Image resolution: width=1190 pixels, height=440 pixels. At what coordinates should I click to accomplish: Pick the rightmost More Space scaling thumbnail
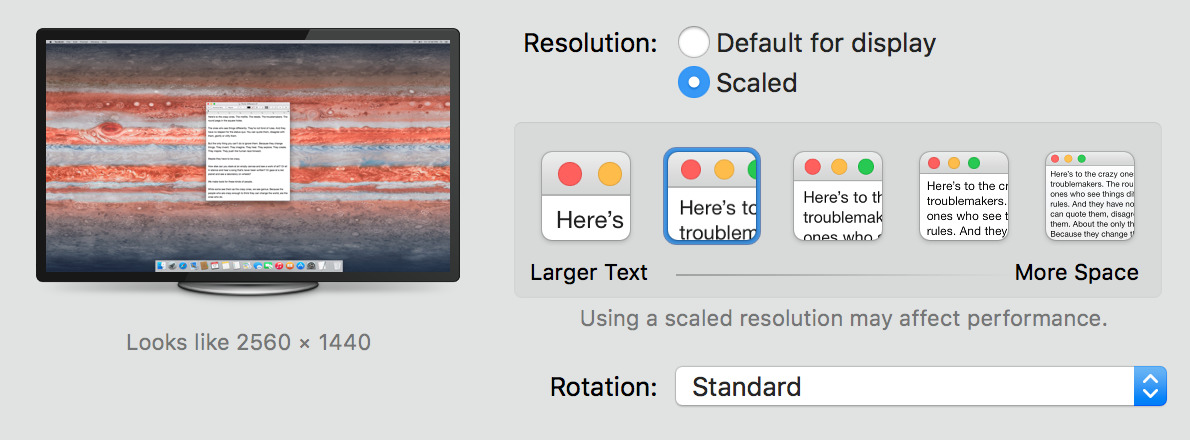point(1090,196)
